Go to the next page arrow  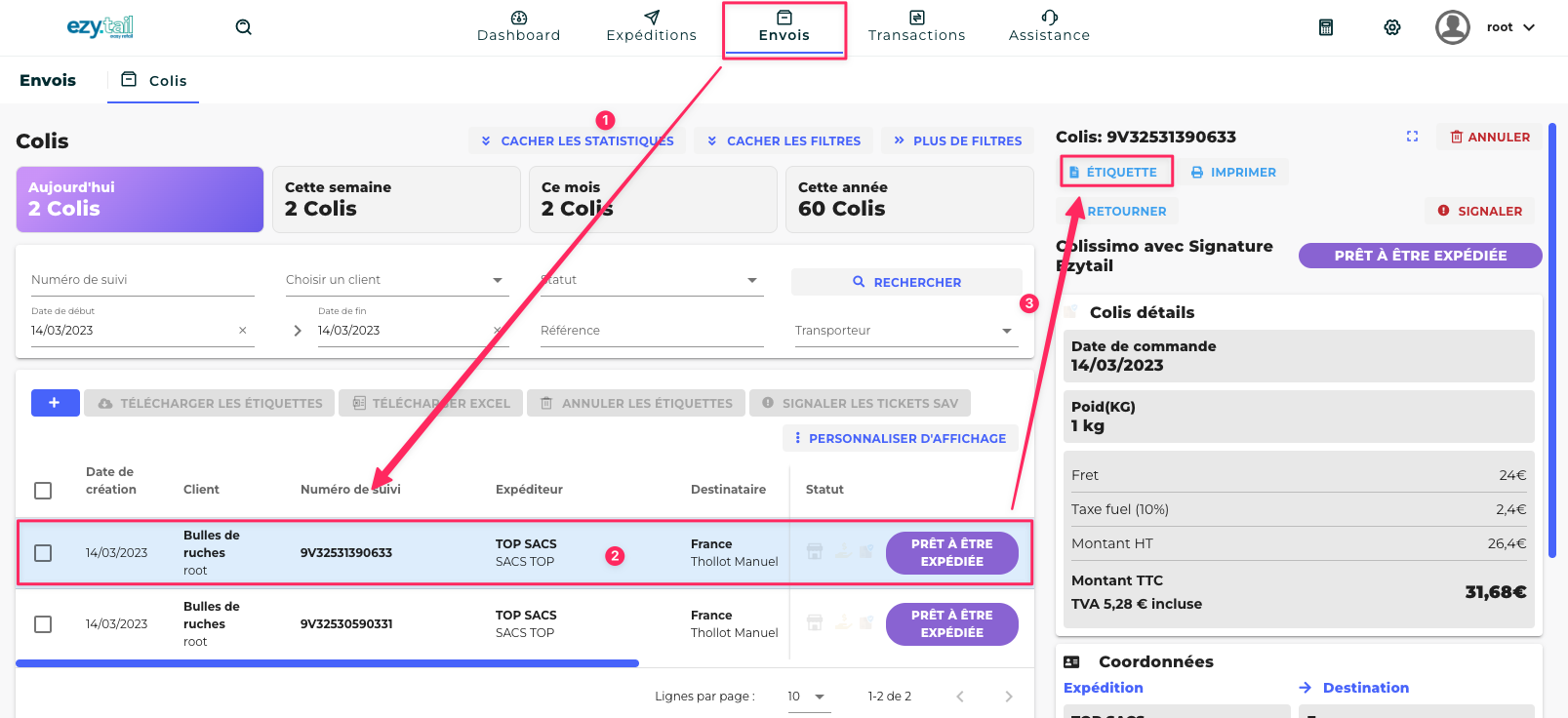click(x=1009, y=697)
